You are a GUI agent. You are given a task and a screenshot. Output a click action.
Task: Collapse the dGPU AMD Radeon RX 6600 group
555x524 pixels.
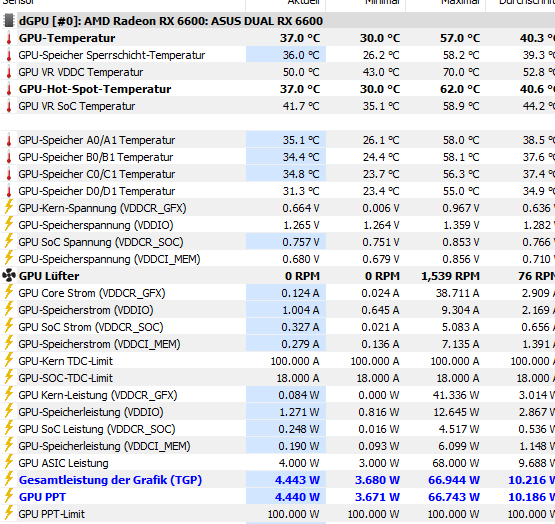pos(9,21)
